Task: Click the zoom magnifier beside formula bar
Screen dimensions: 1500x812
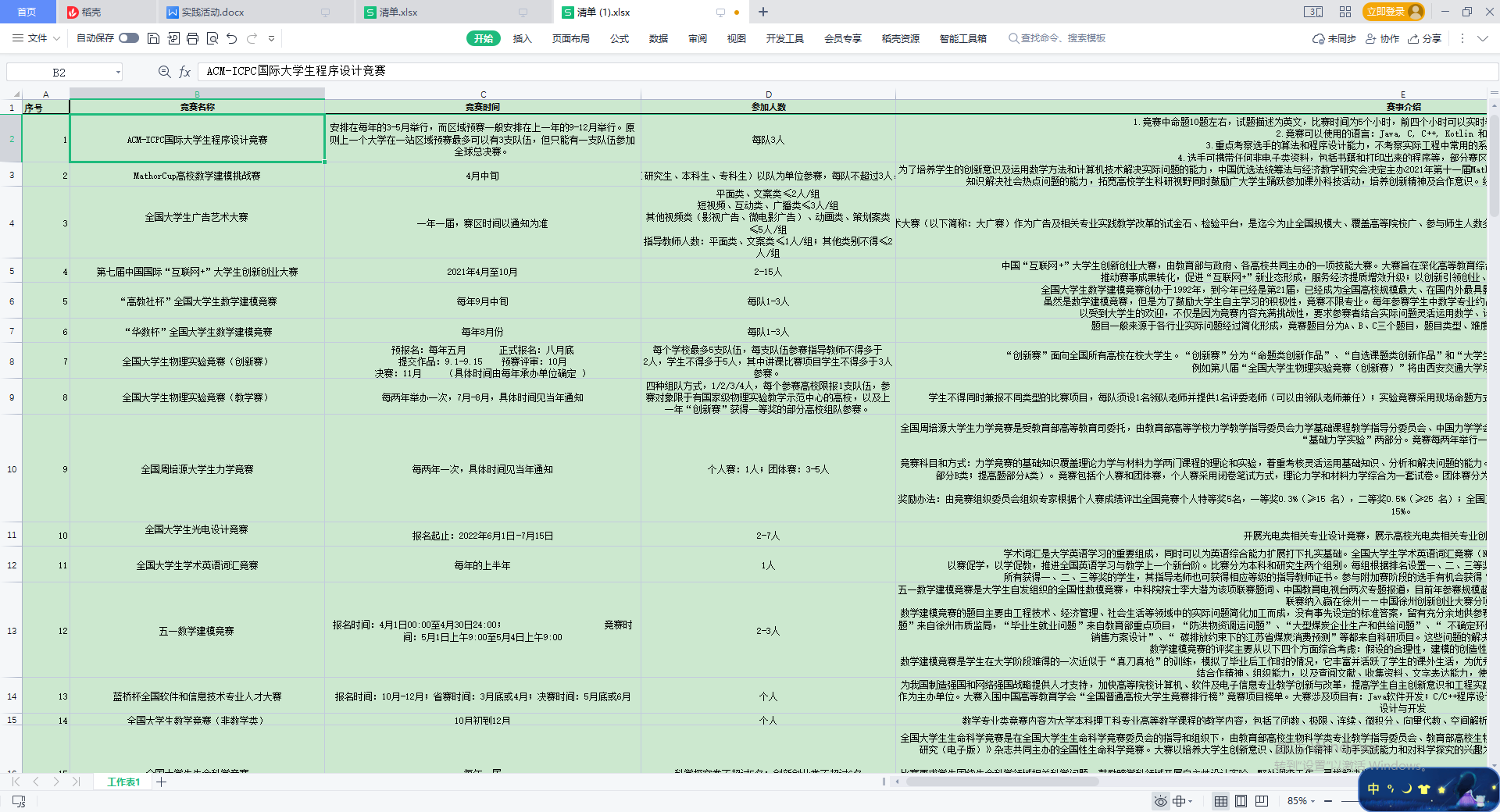Action: (x=164, y=72)
